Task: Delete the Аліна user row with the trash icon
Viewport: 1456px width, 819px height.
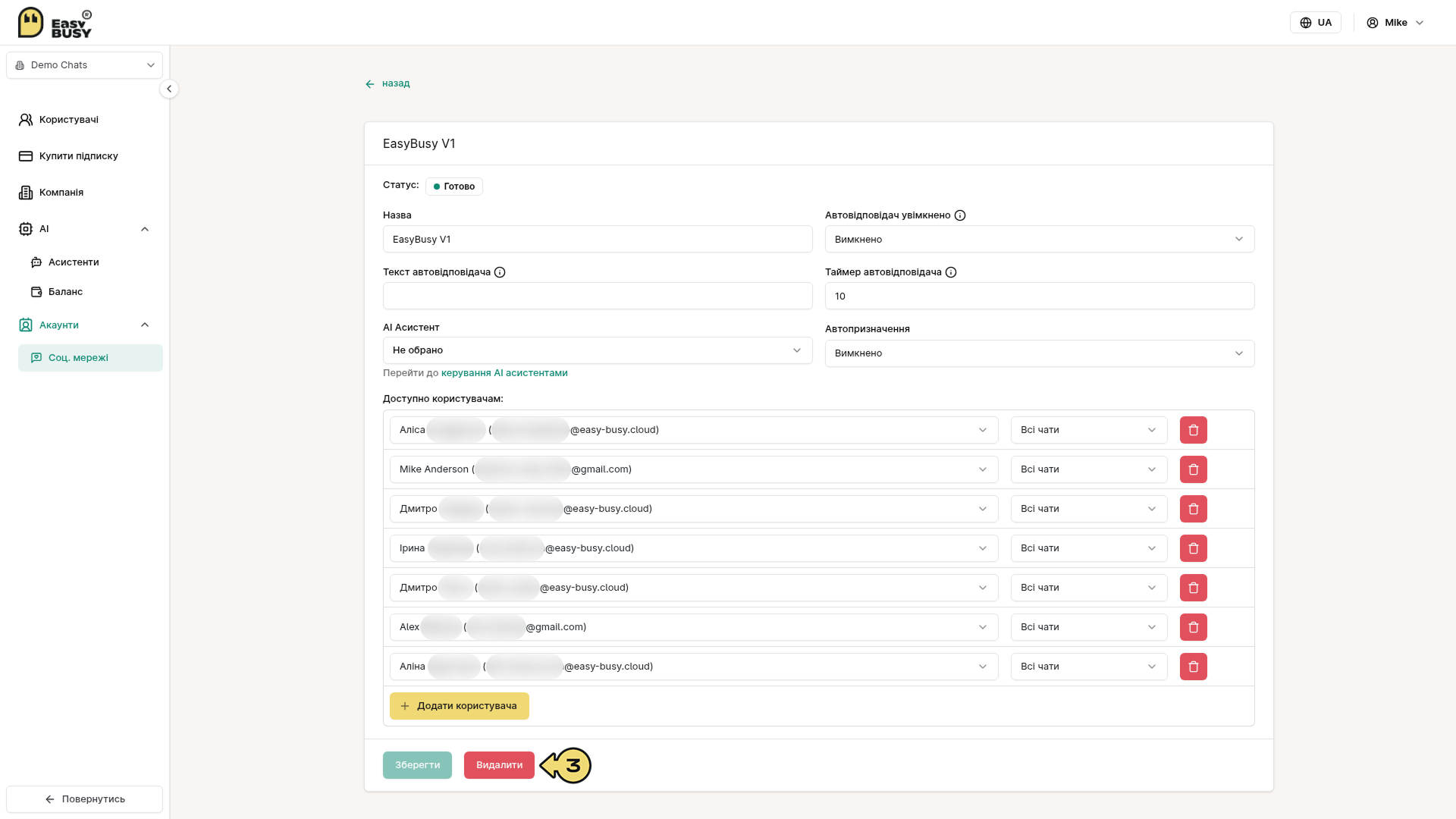Action: click(x=1193, y=667)
